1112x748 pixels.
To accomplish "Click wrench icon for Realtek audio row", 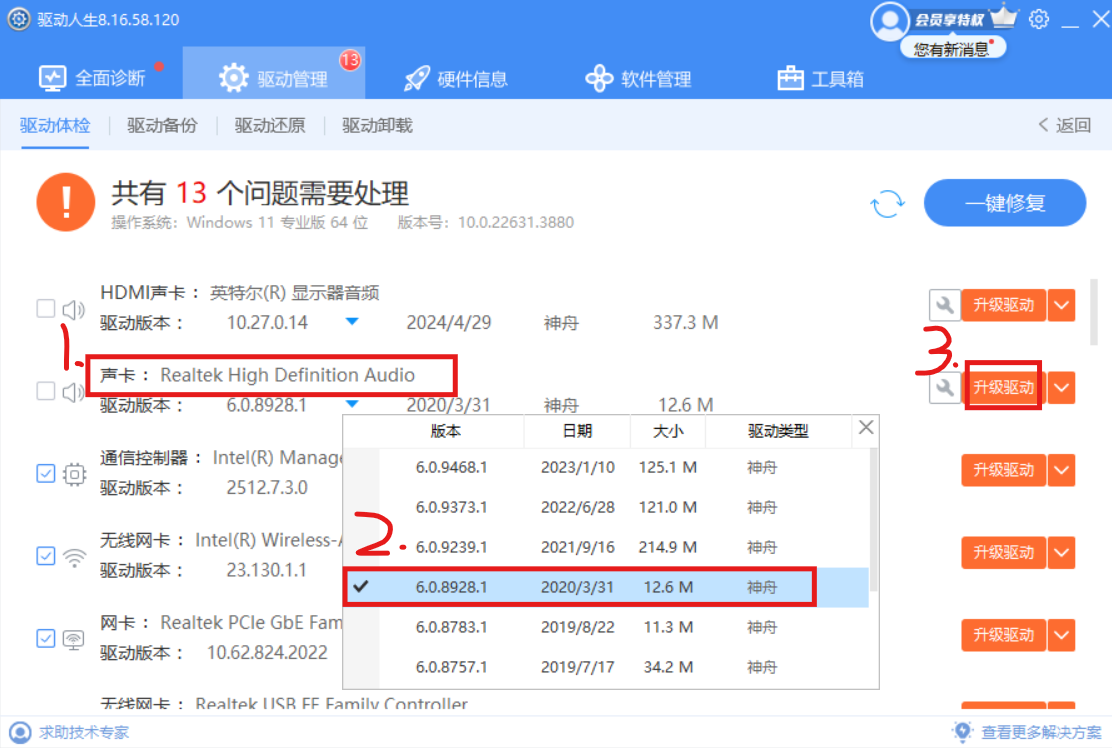I will coord(945,388).
